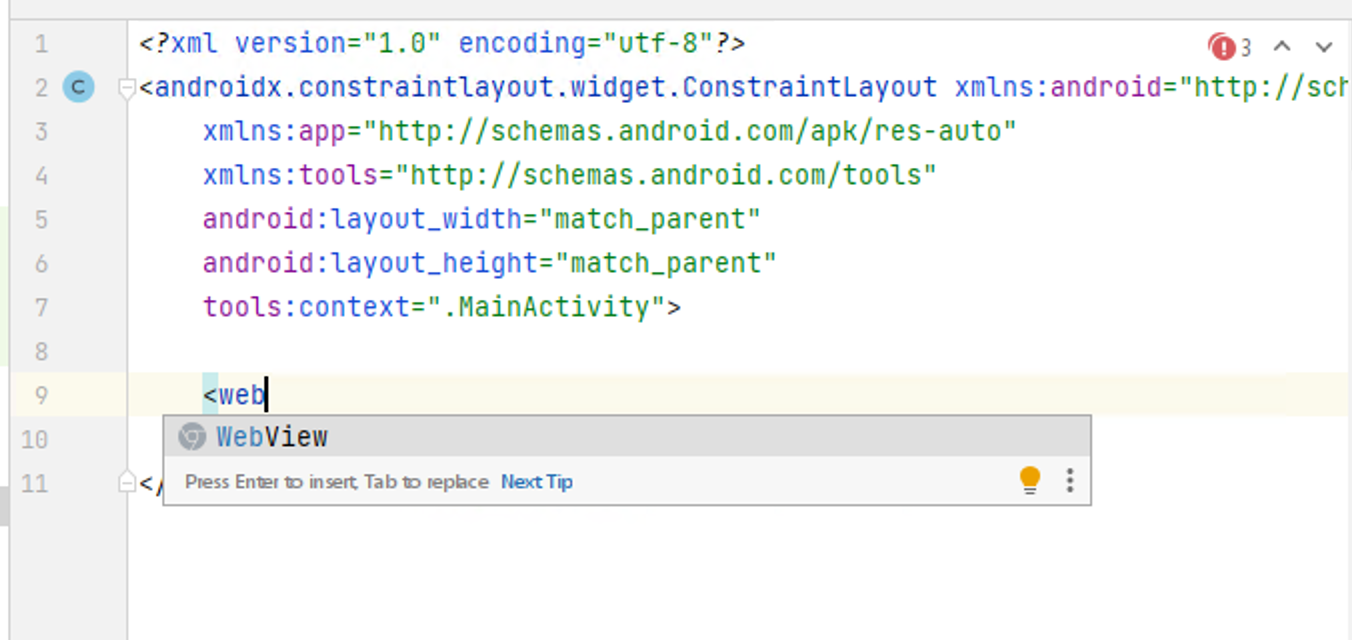Select WebView from the autocomplete list
The height and width of the screenshot is (640, 1352).
[x=272, y=437]
